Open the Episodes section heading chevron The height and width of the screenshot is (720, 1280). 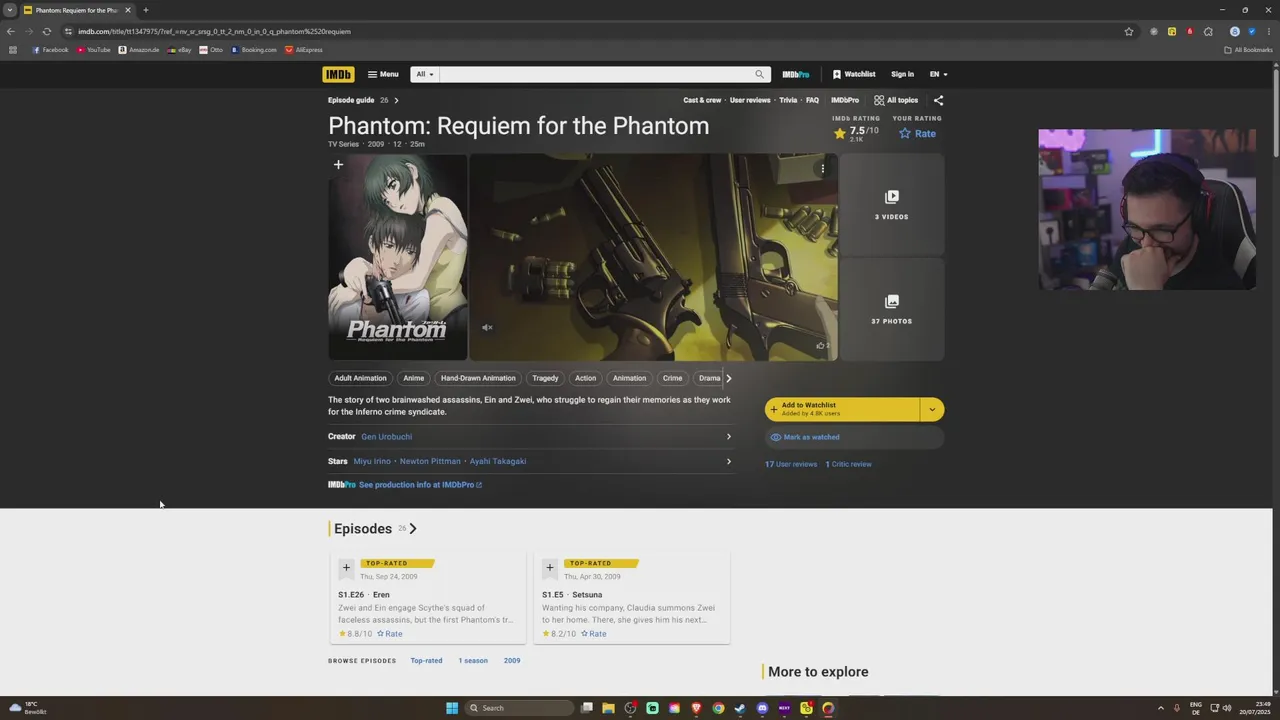click(413, 529)
